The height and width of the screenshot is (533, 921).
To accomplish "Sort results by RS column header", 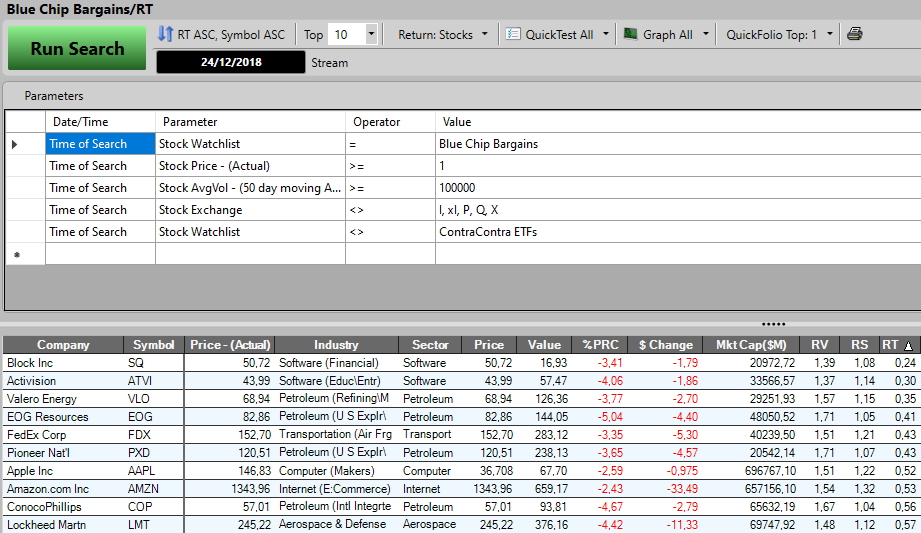I will (859, 345).
